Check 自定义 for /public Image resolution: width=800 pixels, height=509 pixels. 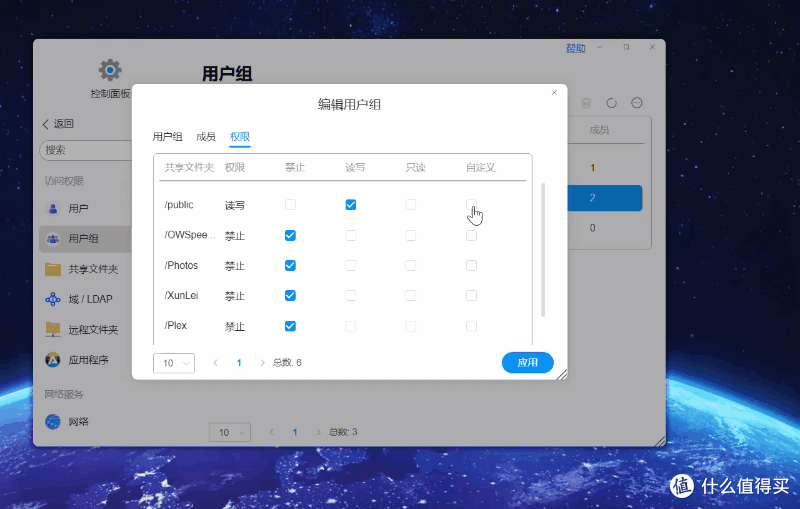click(x=471, y=205)
